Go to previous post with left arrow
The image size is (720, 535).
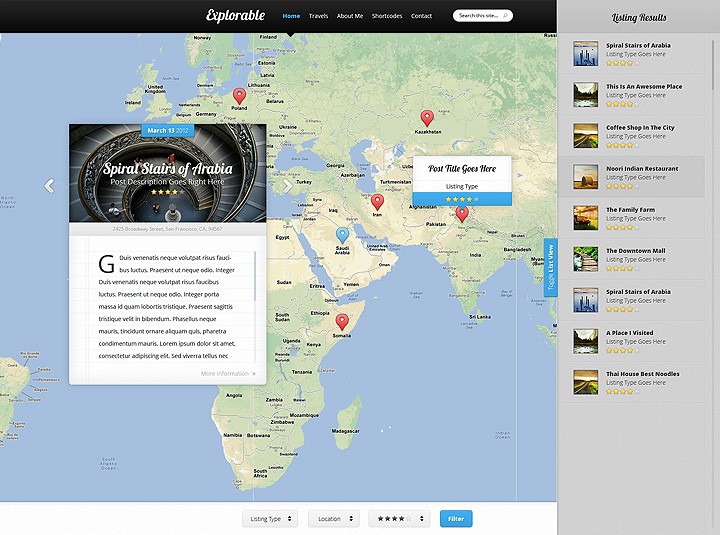49,186
